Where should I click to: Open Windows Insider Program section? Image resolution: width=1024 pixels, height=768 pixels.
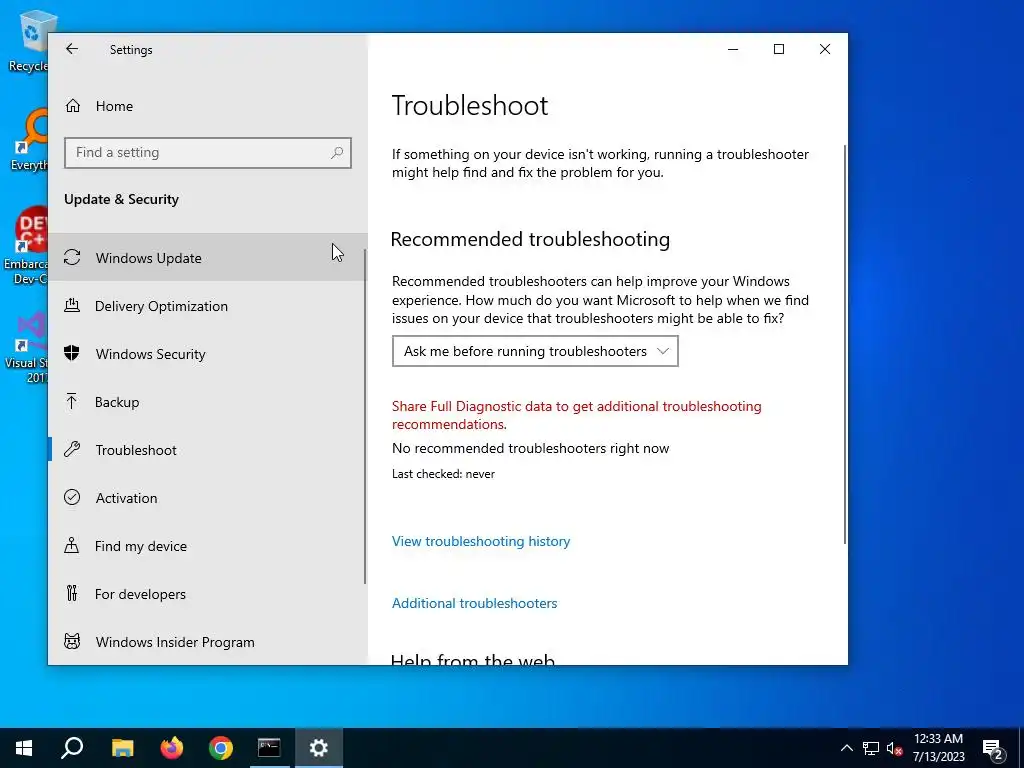[206, 641]
